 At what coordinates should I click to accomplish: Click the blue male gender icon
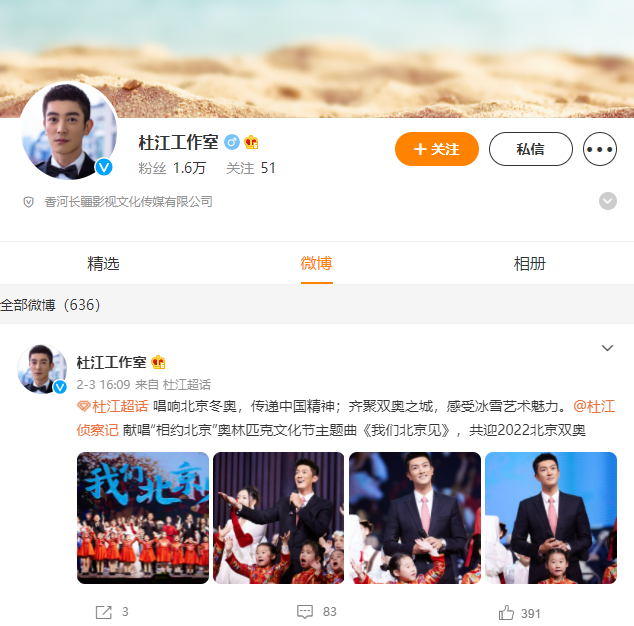tap(232, 142)
